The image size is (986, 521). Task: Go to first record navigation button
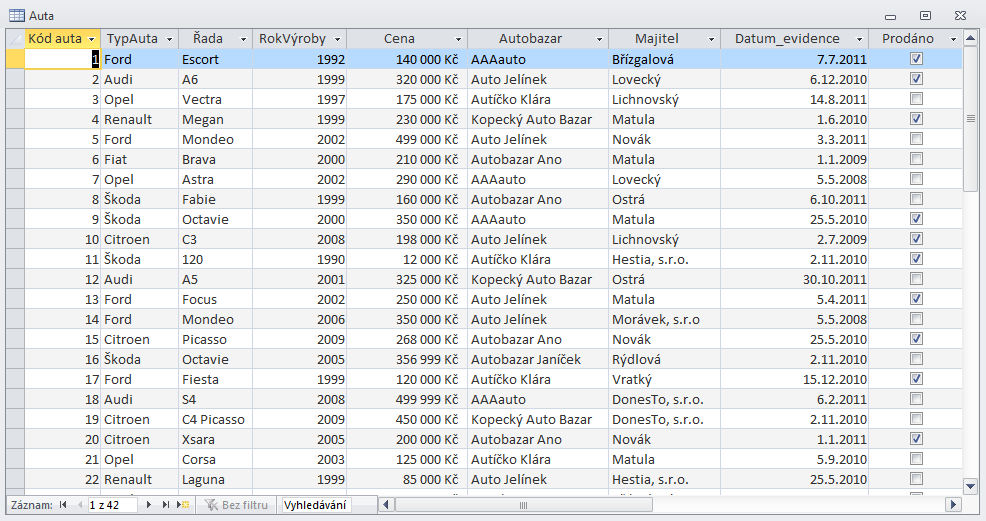tap(63, 505)
